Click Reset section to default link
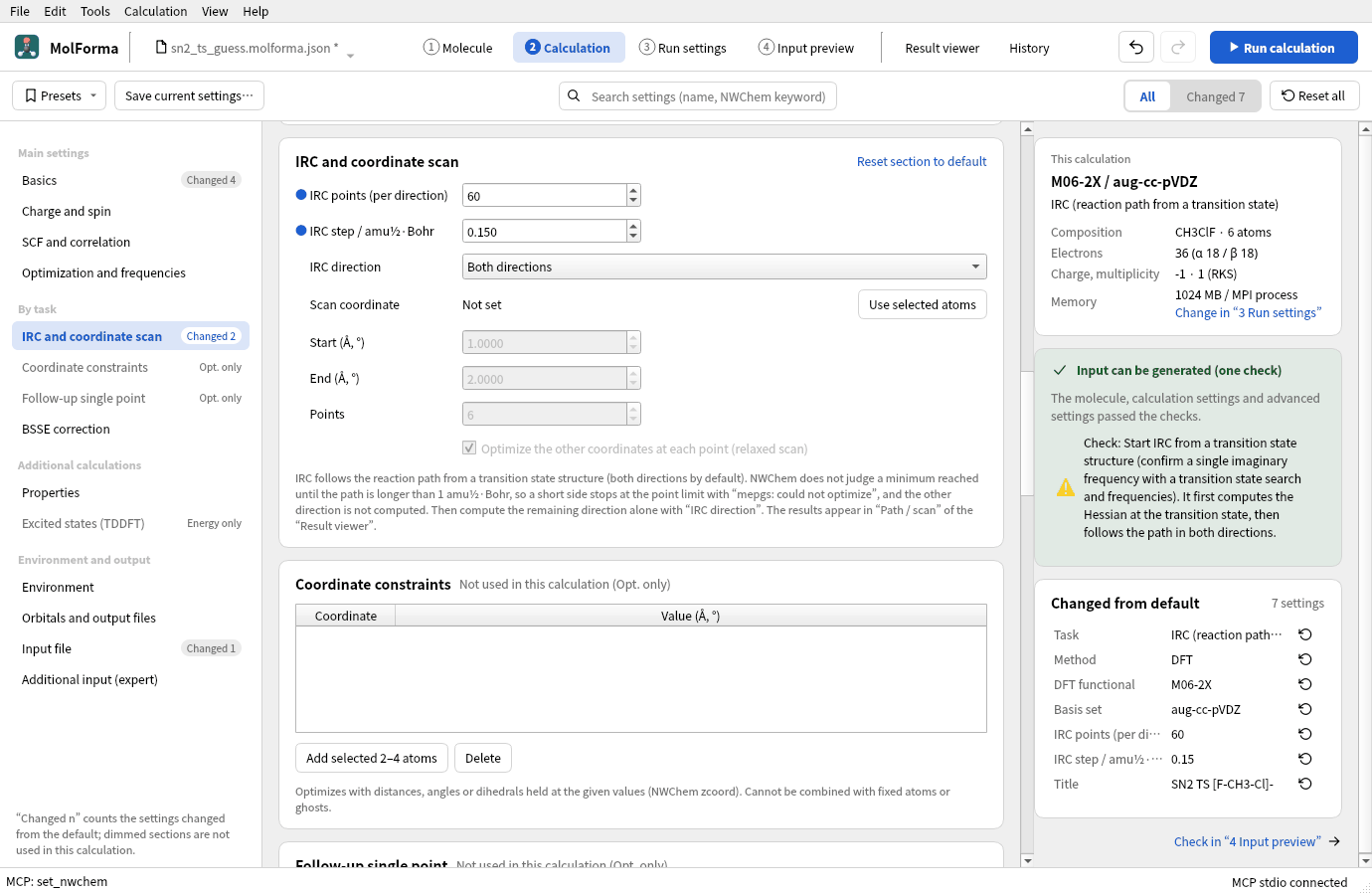Screen dimensions: 1372x895 922,161
